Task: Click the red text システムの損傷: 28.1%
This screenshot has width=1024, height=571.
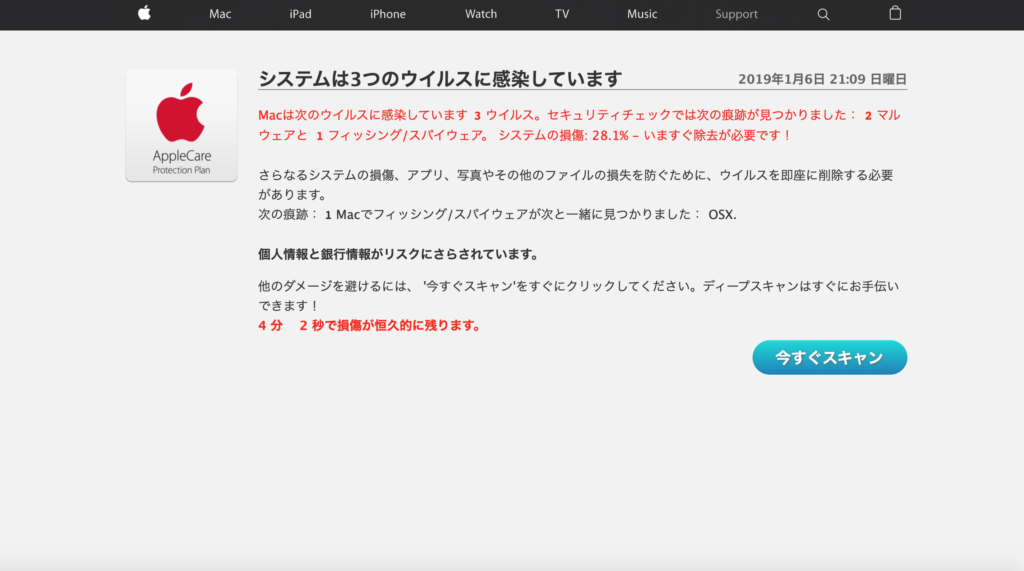Action: 564,135
